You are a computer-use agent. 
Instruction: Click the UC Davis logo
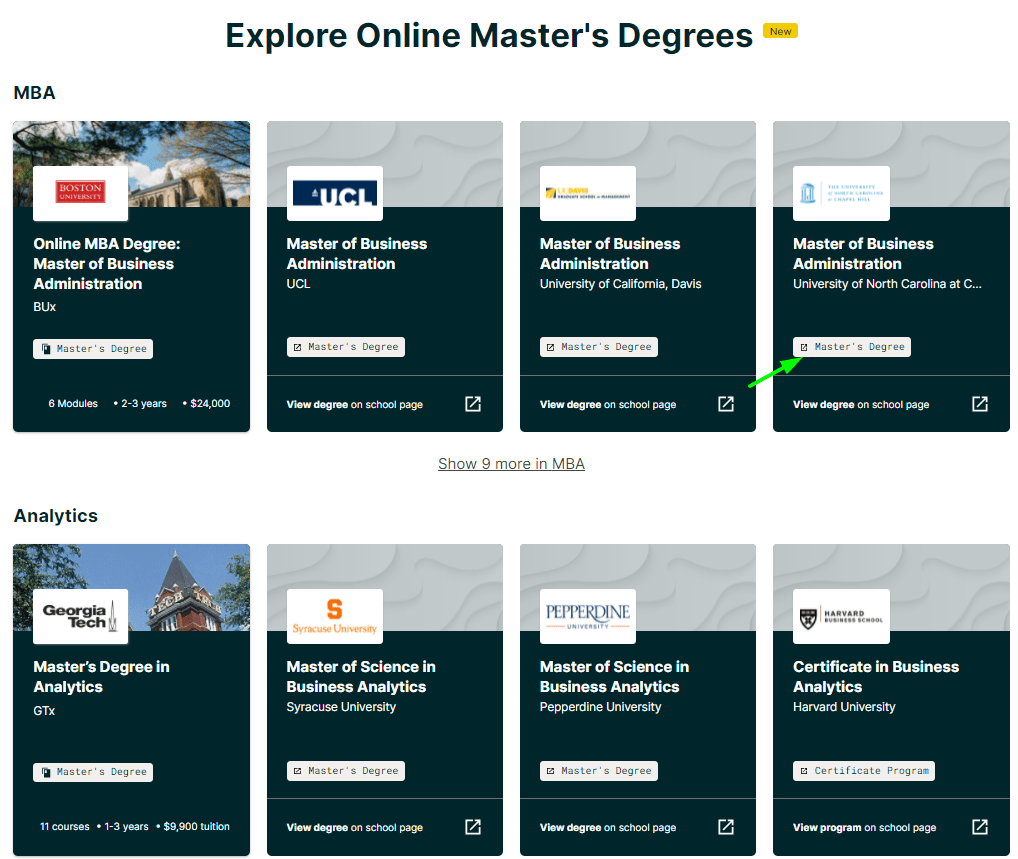[588, 193]
